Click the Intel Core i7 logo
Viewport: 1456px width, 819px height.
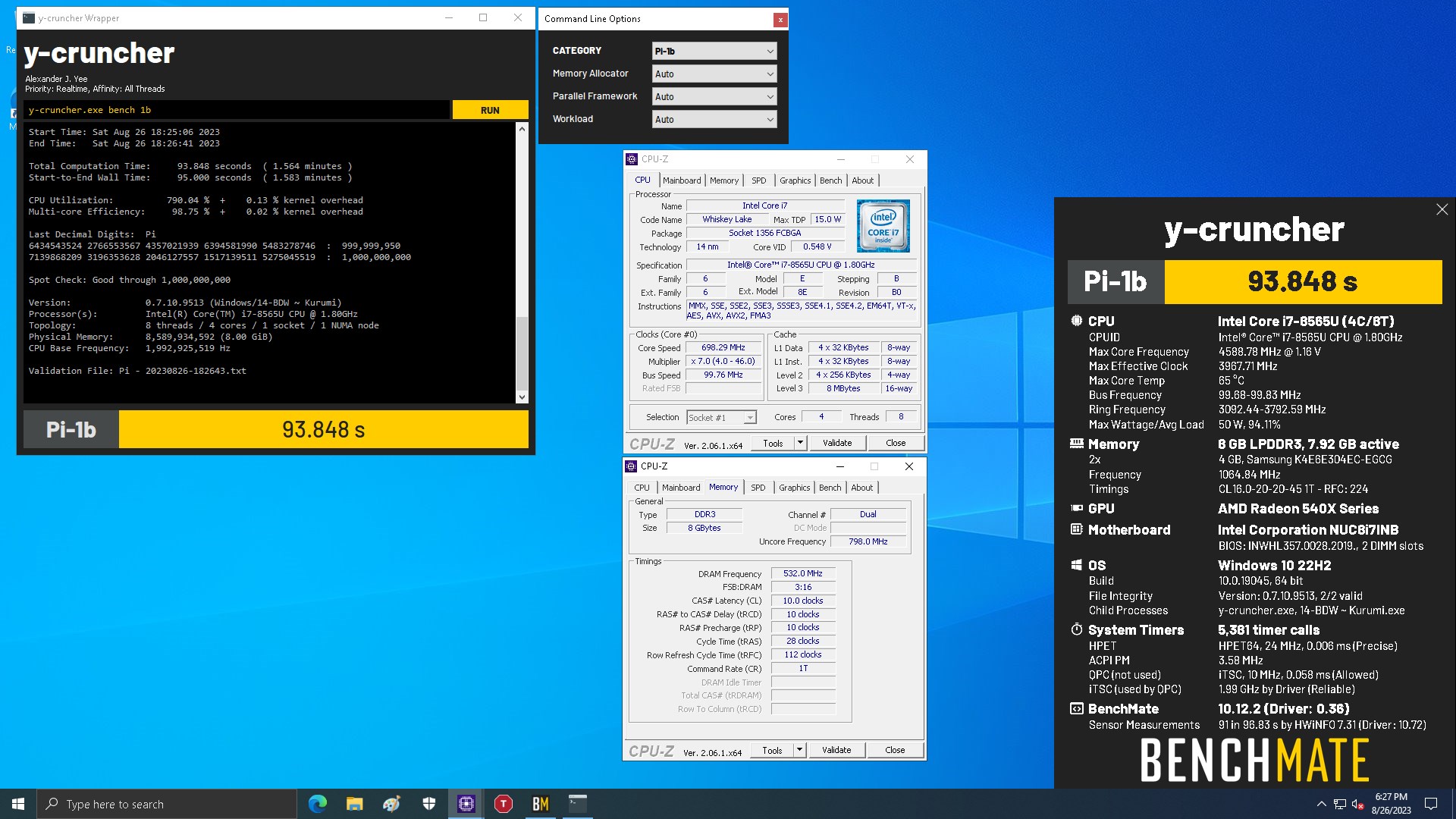pos(883,226)
